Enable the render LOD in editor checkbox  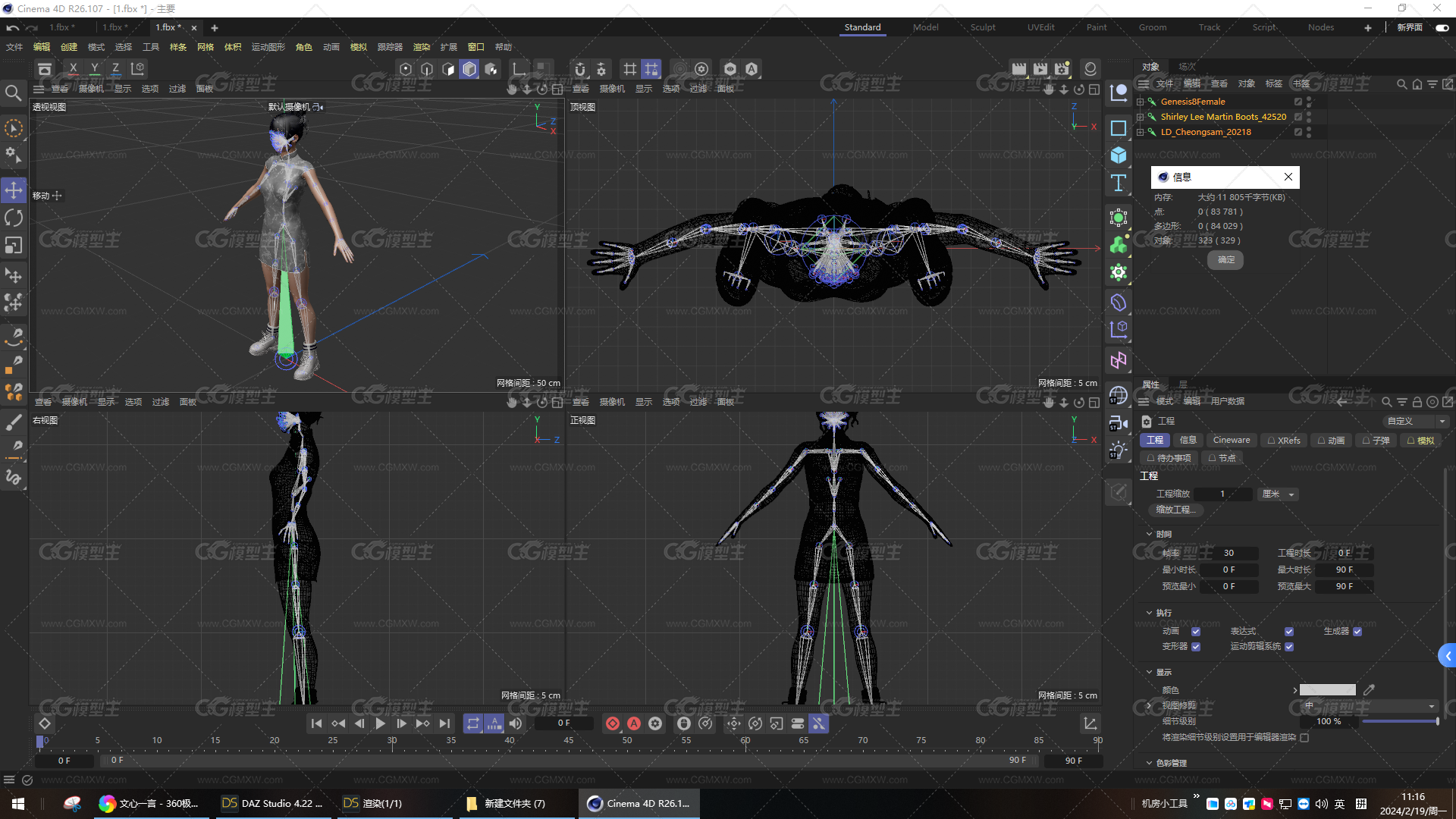coord(1304,738)
